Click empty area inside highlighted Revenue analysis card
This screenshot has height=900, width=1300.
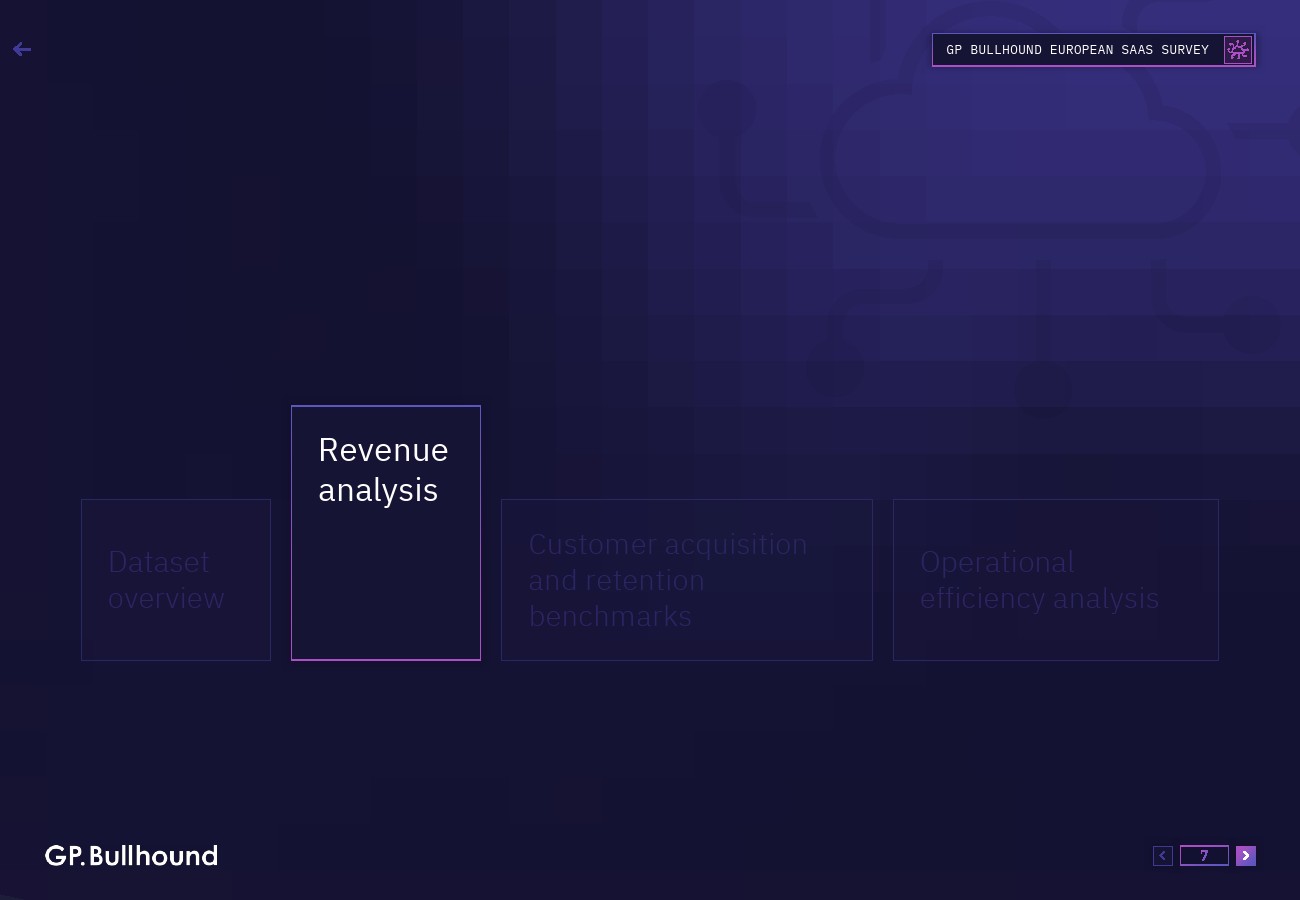[386, 590]
